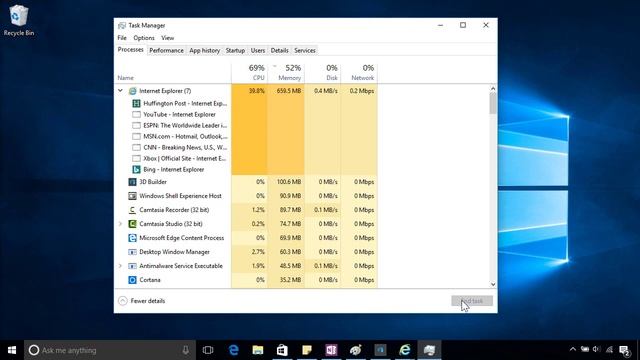Screen dimensions: 640x360
Task: Click the Cortana microphone icon
Action: coord(186,350)
